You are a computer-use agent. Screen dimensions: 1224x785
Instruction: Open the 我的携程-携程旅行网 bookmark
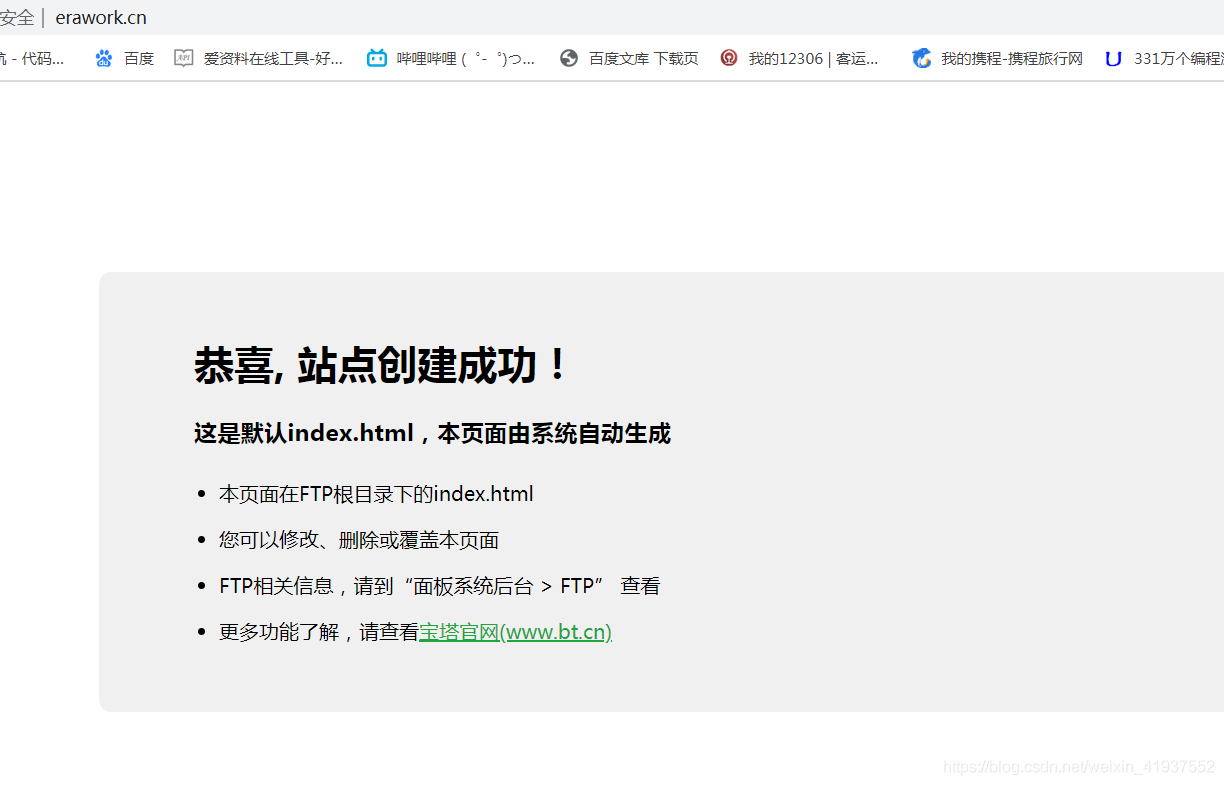(x=1010, y=58)
